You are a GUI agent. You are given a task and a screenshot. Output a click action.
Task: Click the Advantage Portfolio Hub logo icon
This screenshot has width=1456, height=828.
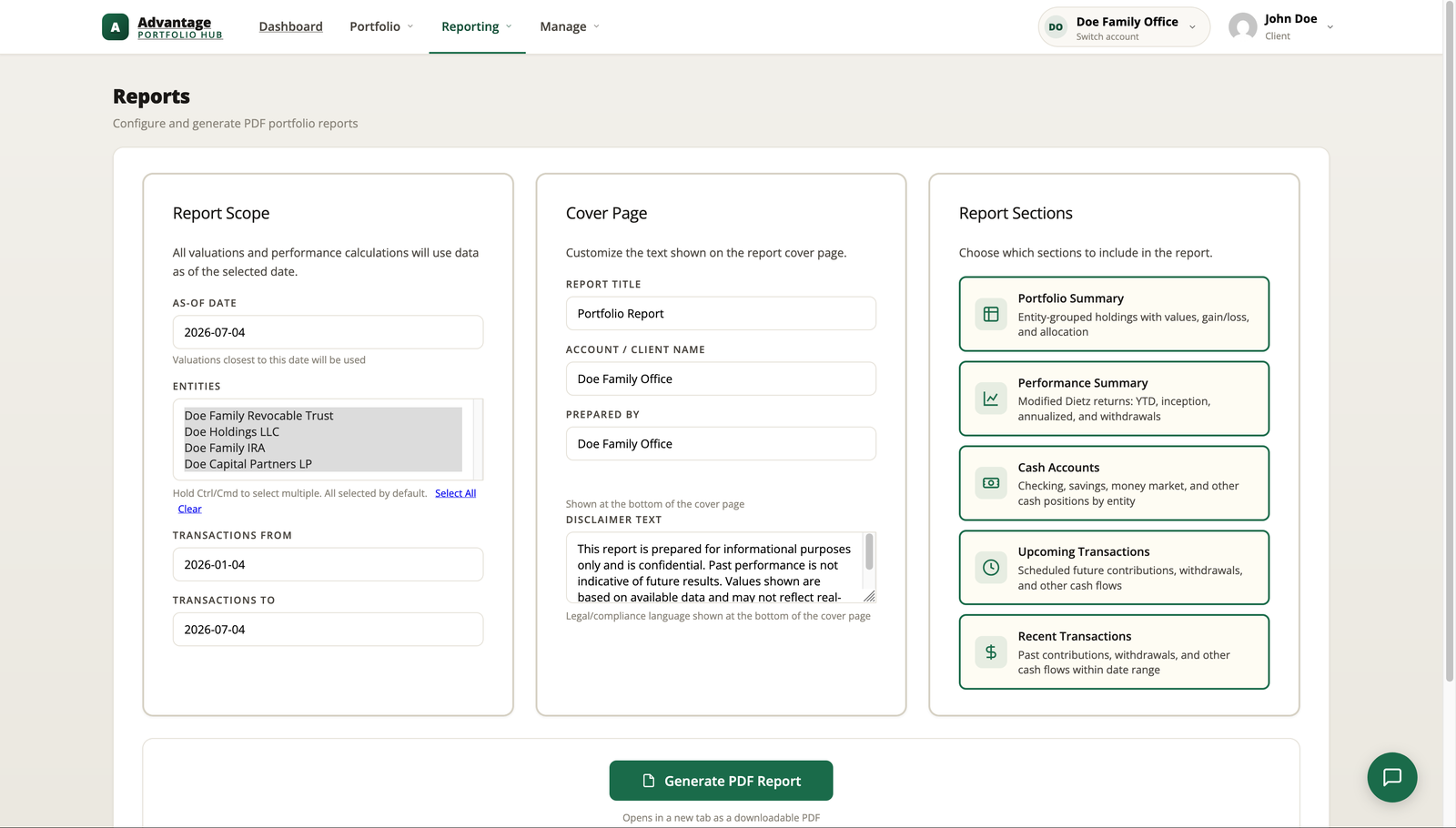click(x=116, y=27)
